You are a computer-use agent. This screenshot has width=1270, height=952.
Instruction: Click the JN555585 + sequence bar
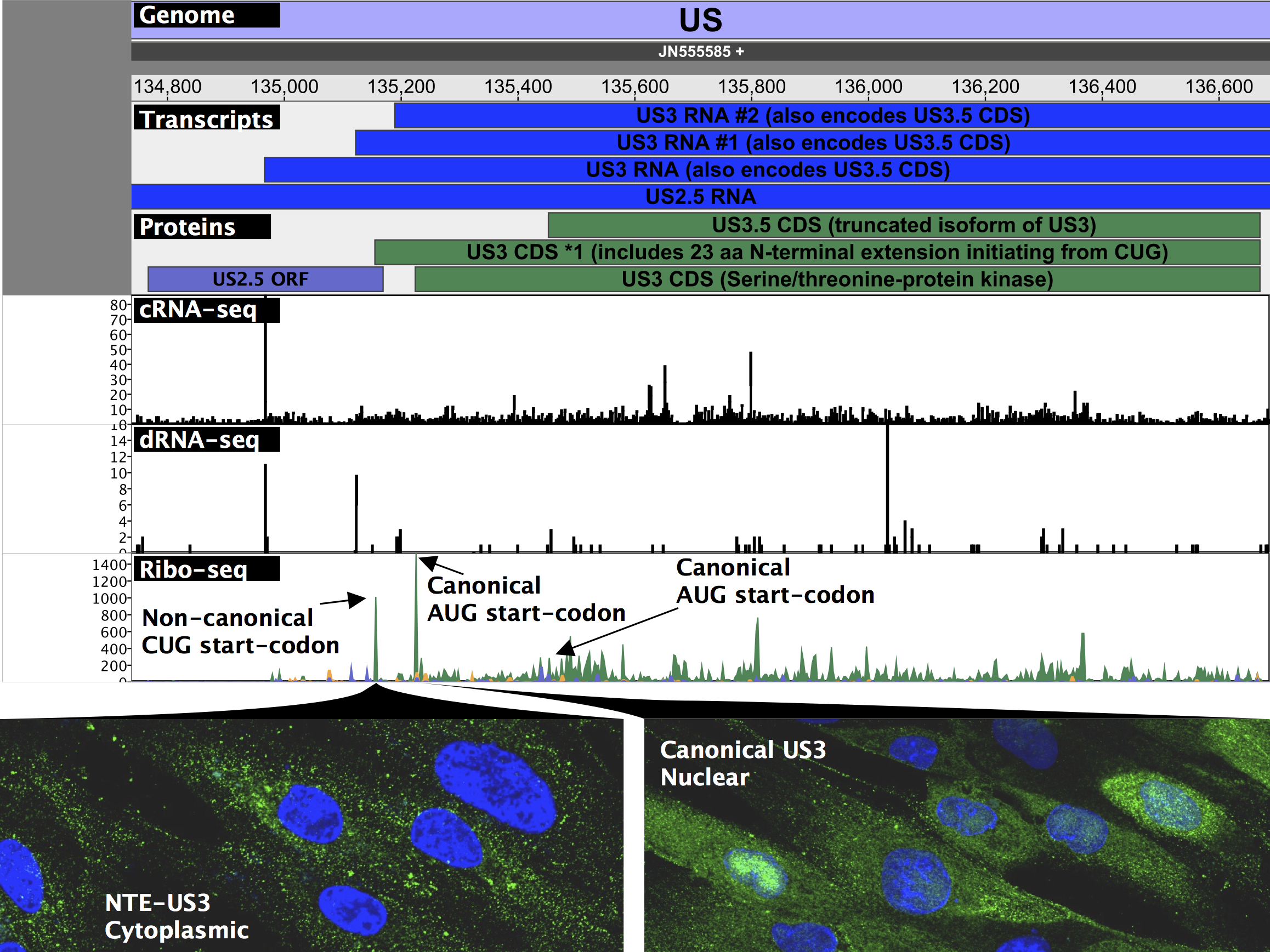click(700, 52)
